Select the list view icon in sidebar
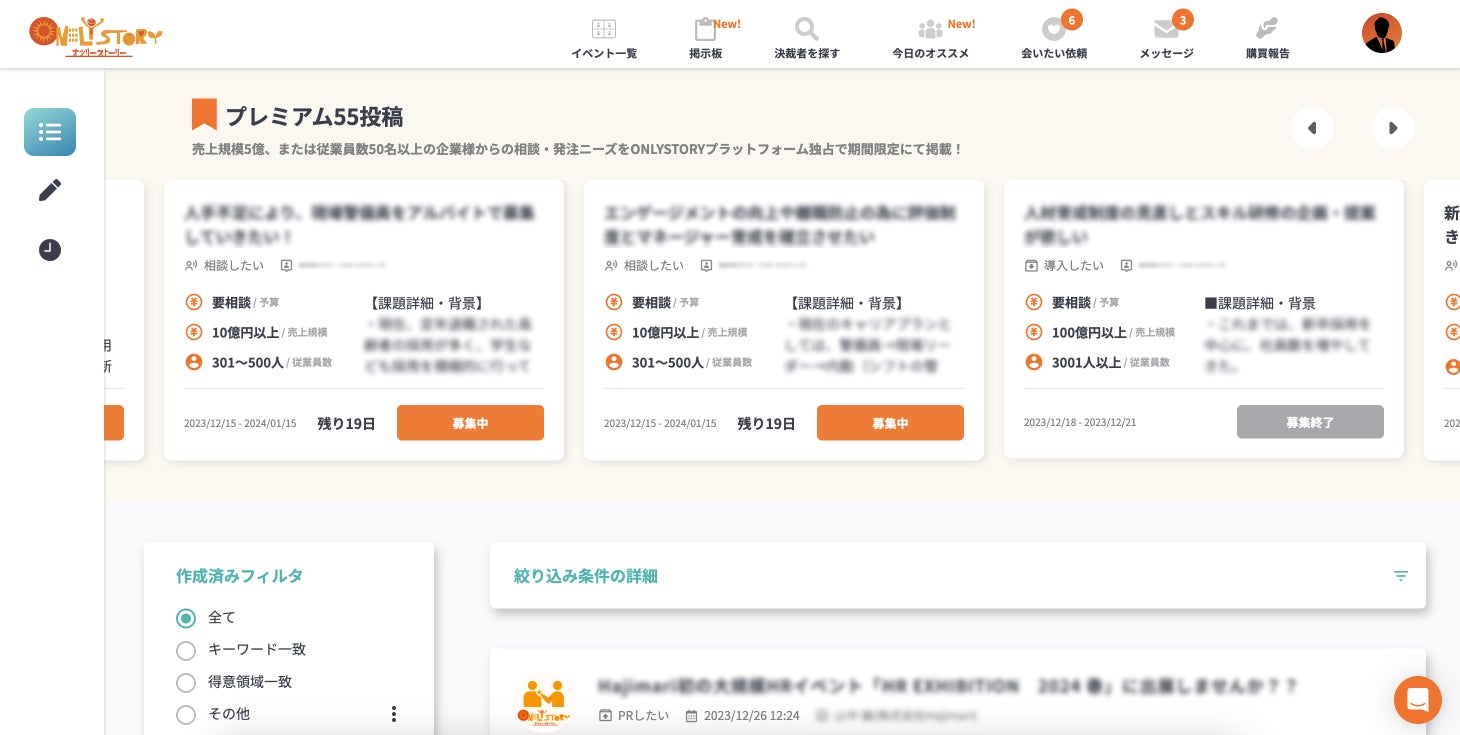Screen dimensions: 1460x735 [50, 132]
